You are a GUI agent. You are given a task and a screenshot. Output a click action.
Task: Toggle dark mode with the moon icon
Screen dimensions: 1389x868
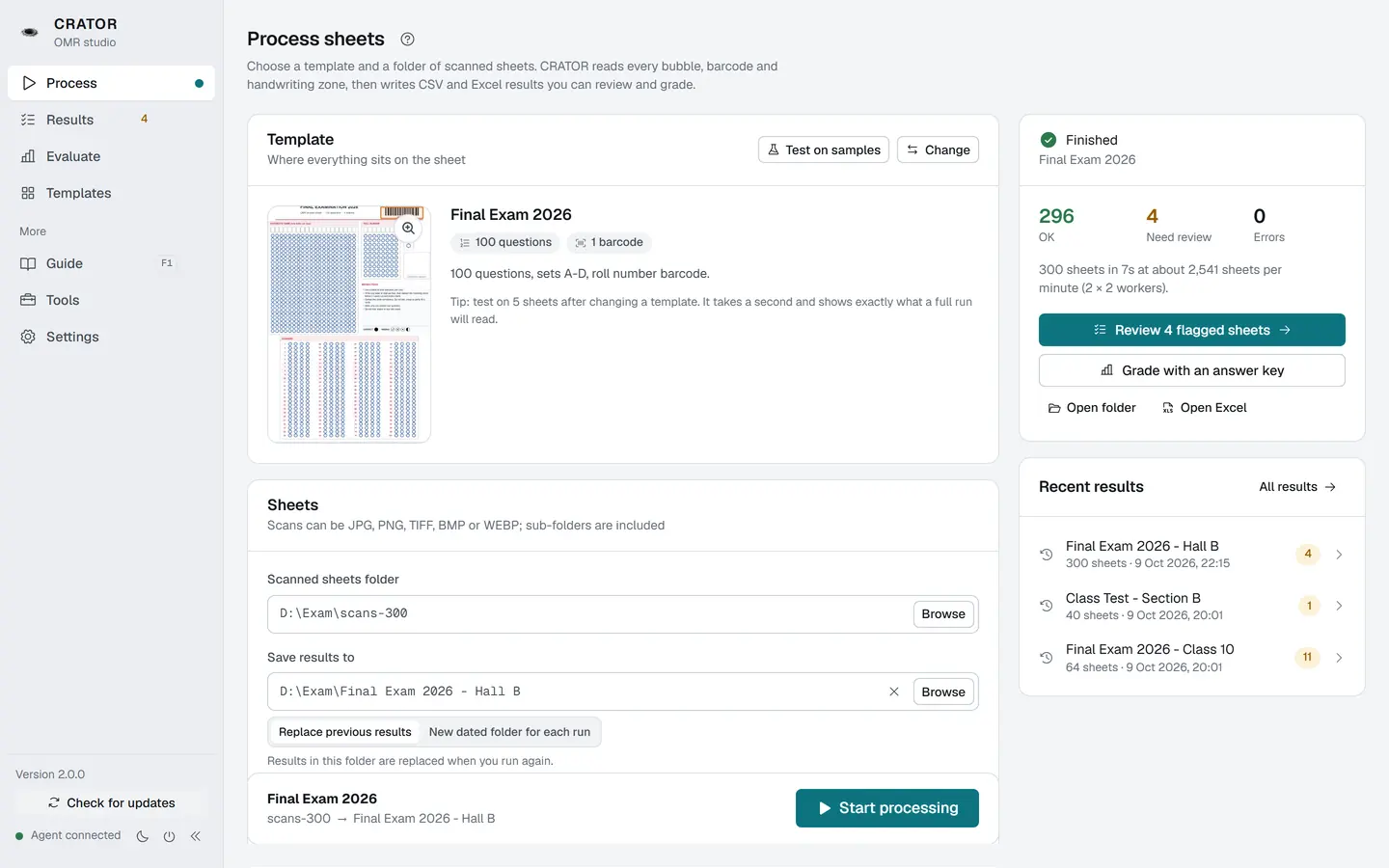(x=143, y=836)
